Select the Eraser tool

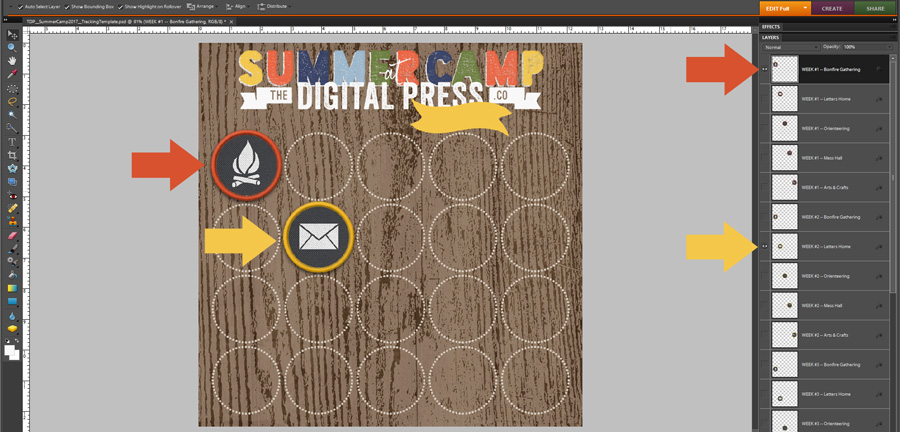(12, 235)
